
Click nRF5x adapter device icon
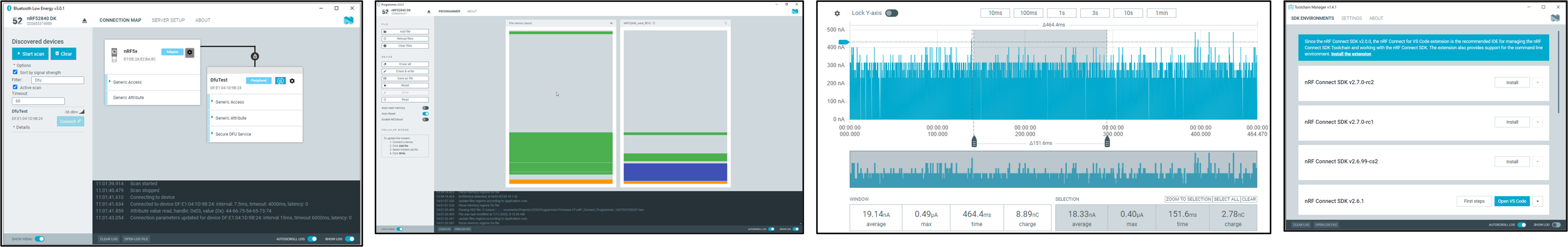[x=114, y=55]
